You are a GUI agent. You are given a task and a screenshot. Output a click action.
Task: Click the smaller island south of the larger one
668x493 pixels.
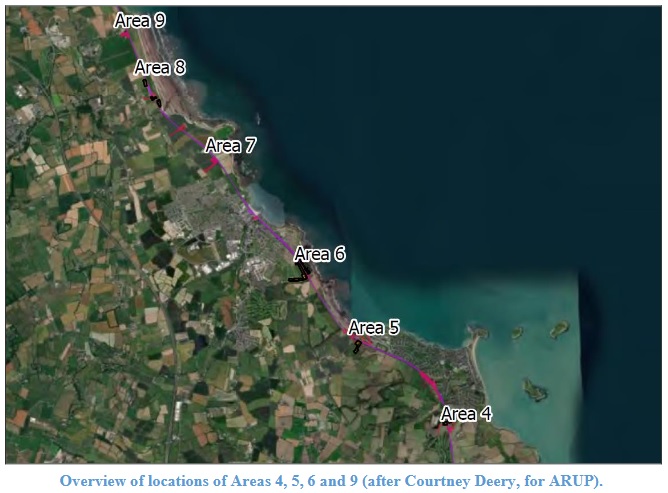coord(535,388)
